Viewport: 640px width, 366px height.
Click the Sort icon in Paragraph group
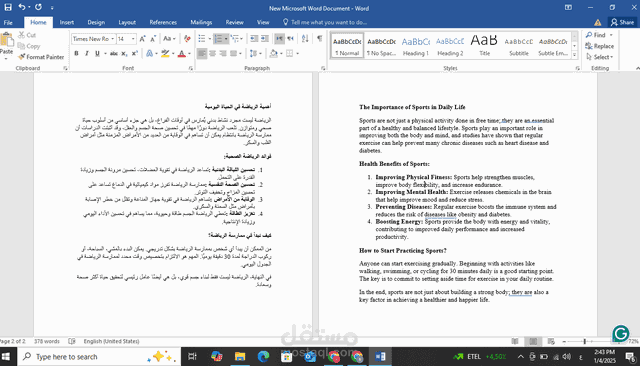(305, 38)
